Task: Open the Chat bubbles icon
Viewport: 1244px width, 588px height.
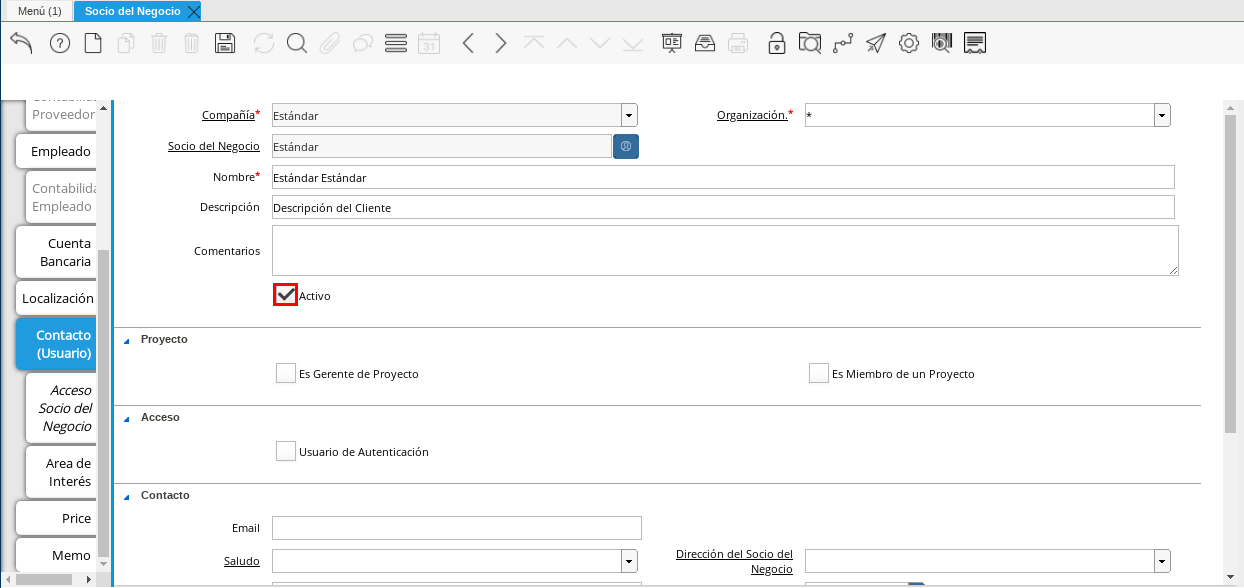Action: [363, 43]
